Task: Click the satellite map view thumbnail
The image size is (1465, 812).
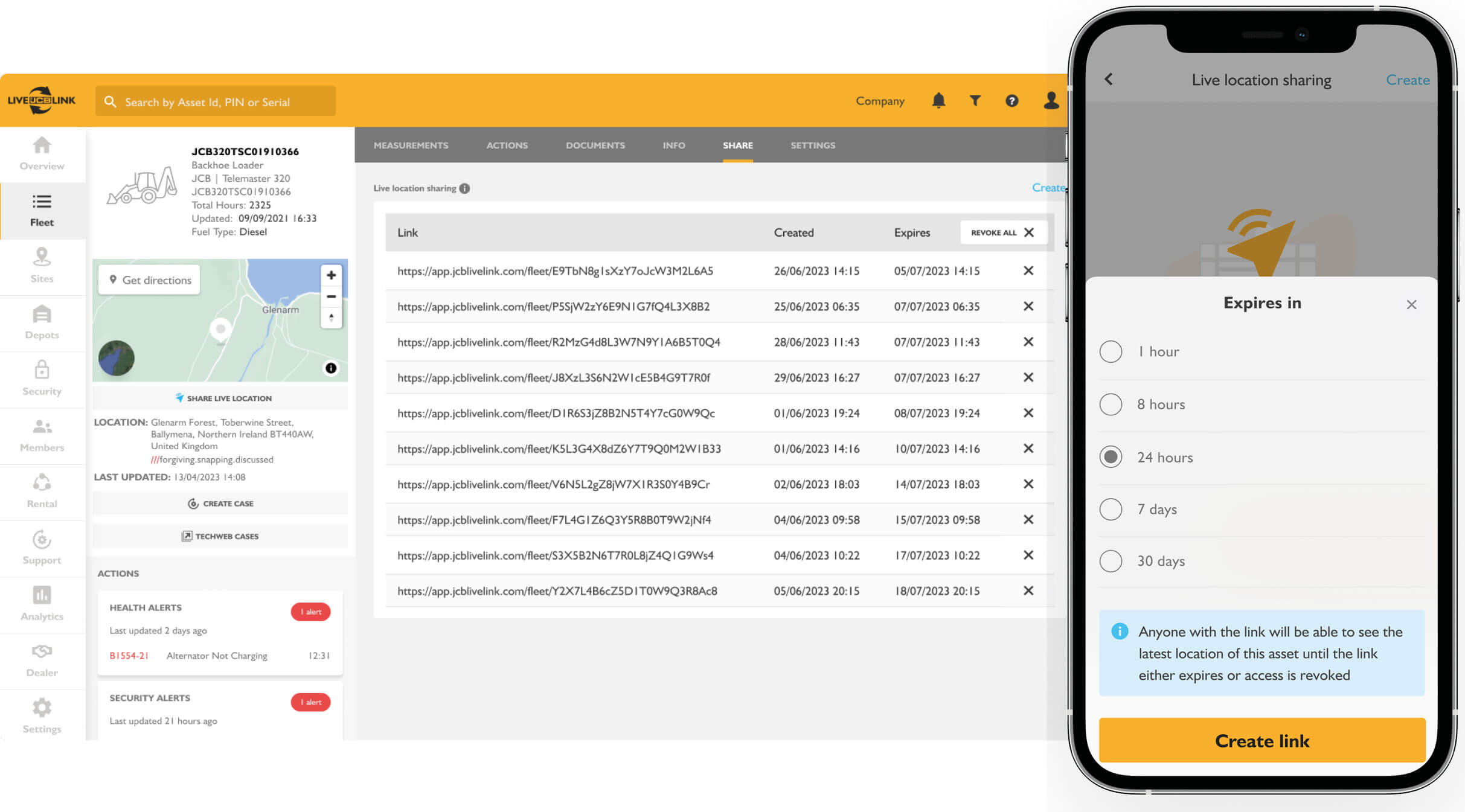Action: click(x=117, y=358)
